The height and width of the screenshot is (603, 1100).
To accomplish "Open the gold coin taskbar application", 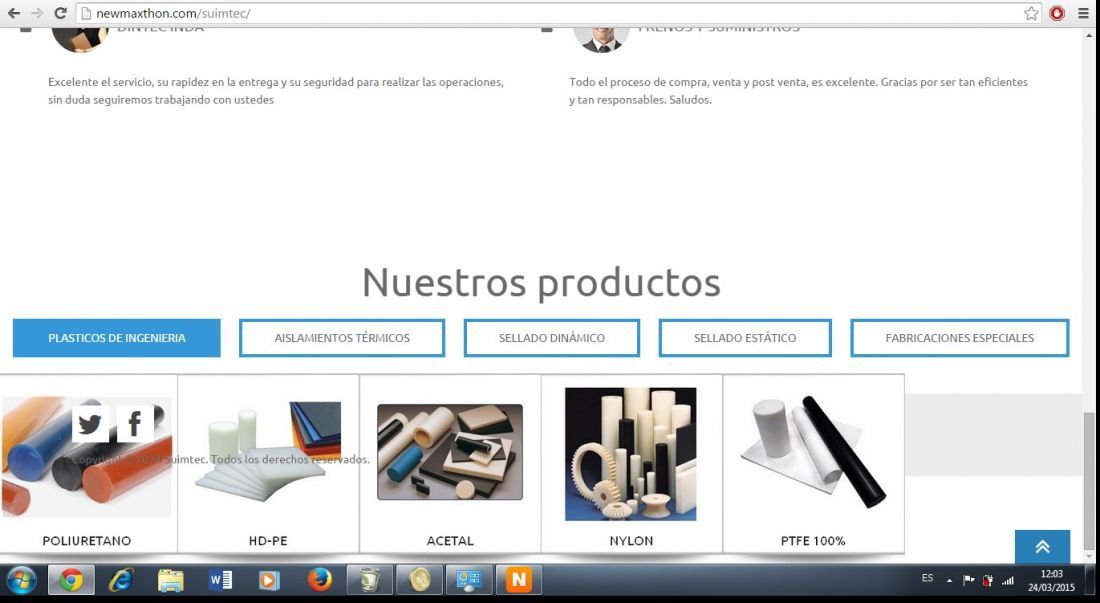I will coord(420,580).
